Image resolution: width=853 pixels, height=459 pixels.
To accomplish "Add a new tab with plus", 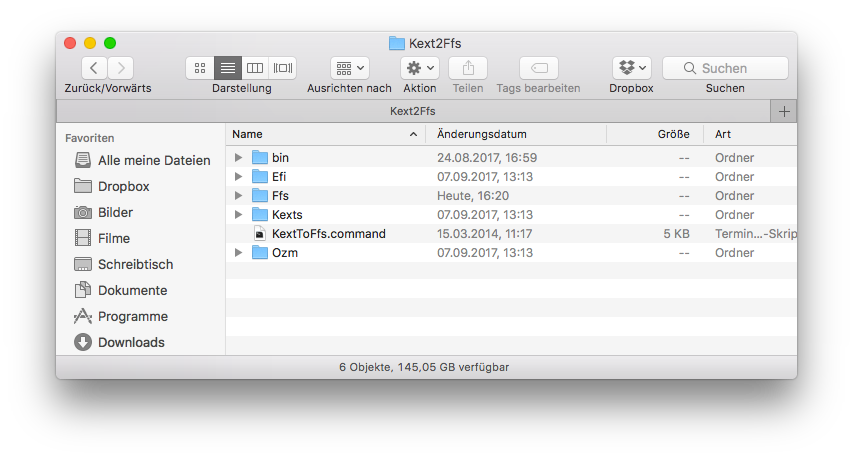I will tap(784, 111).
